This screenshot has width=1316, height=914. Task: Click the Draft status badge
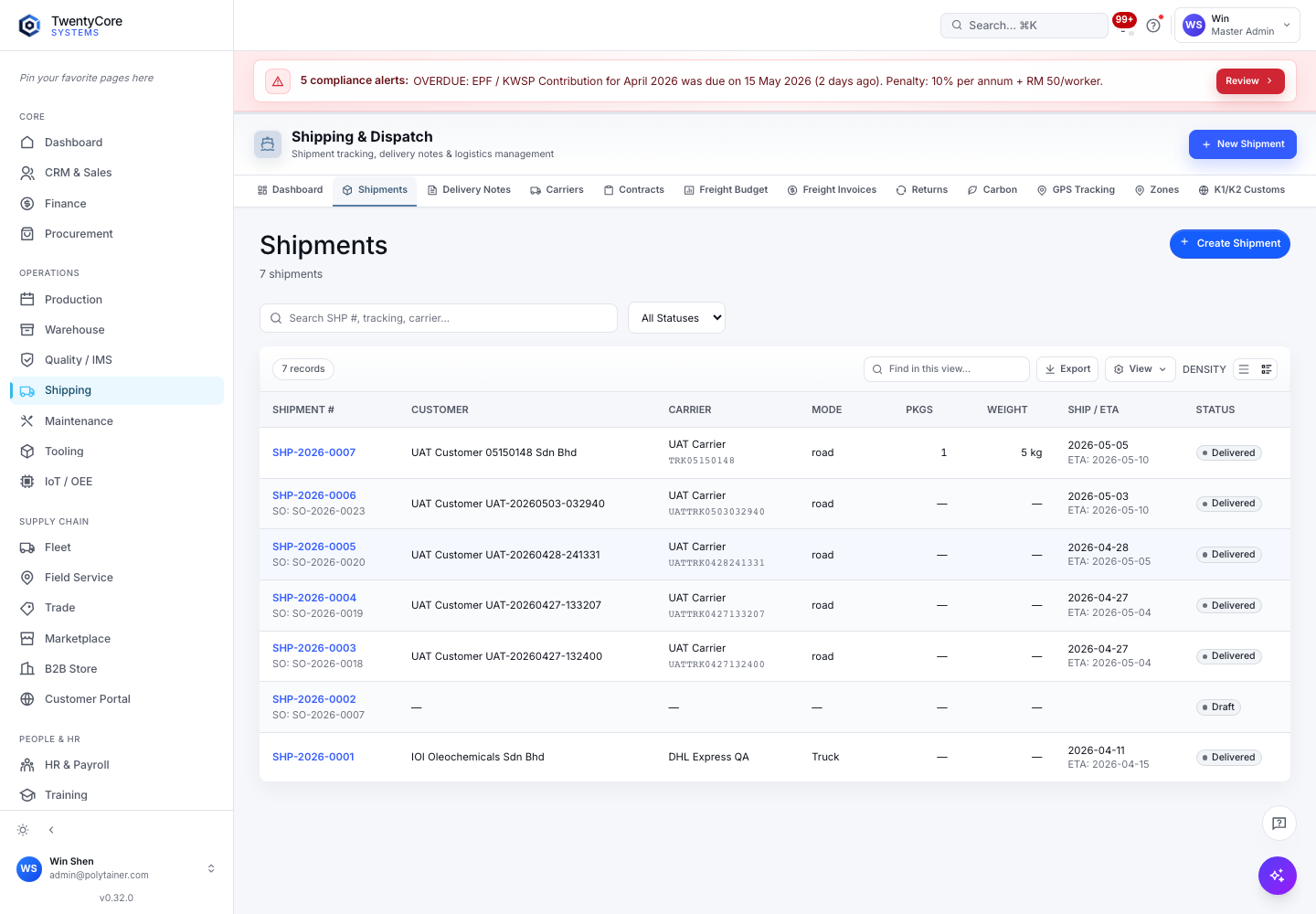pos(1218,707)
